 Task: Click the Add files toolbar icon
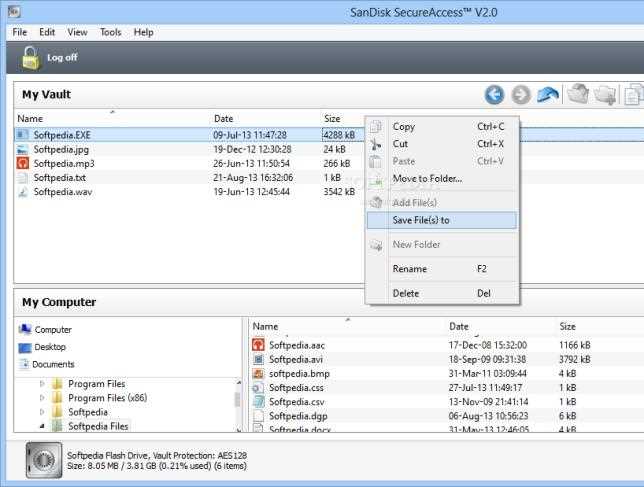(x=578, y=94)
